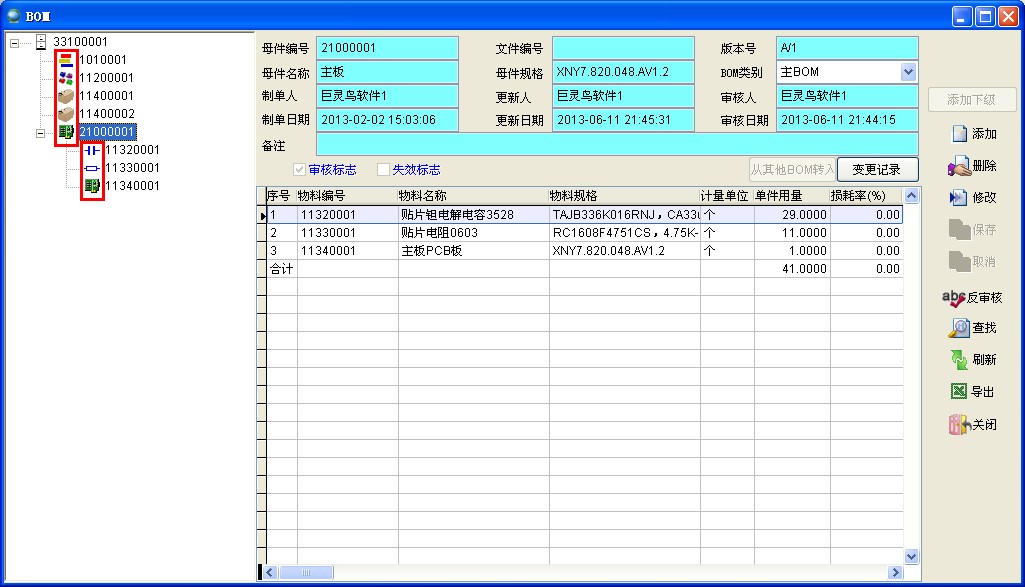Click the box icon beside 11400001
Viewport: 1025px width, 587px height.
(66, 96)
